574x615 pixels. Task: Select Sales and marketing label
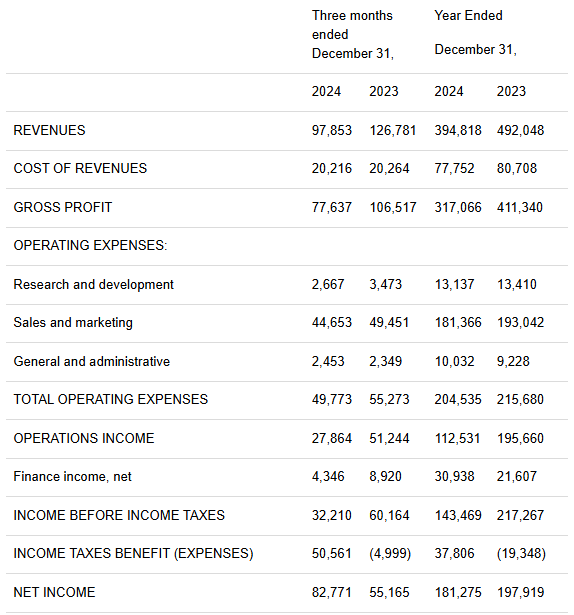(x=73, y=322)
